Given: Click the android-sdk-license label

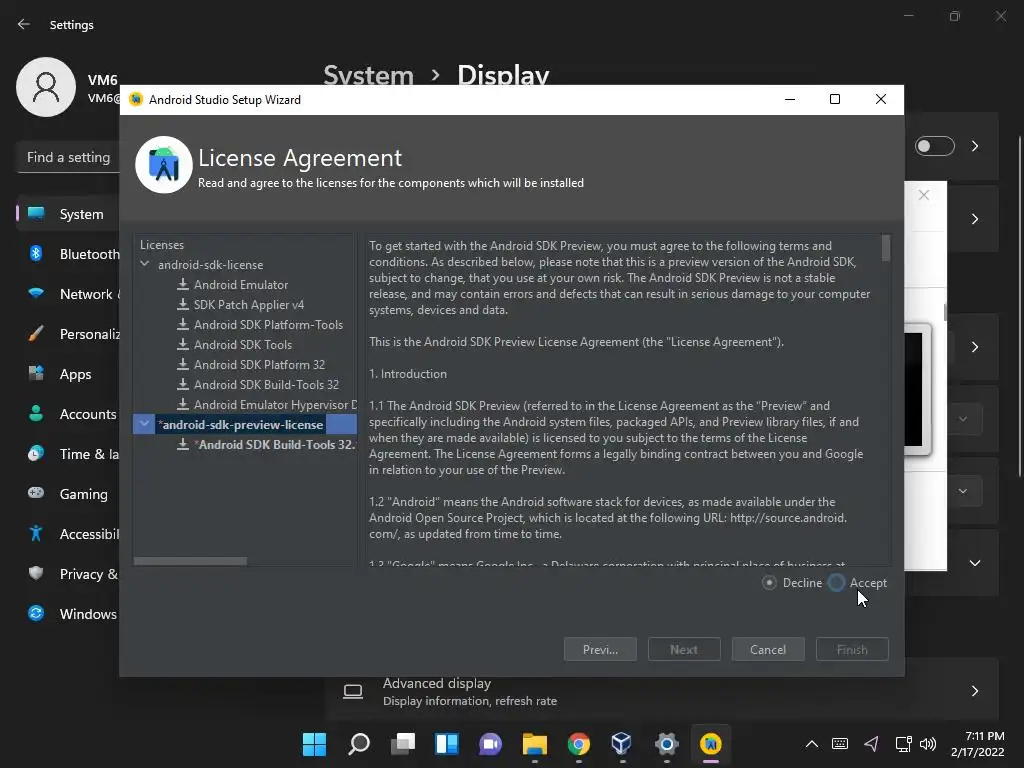Looking at the screenshot, I should (210, 264).
